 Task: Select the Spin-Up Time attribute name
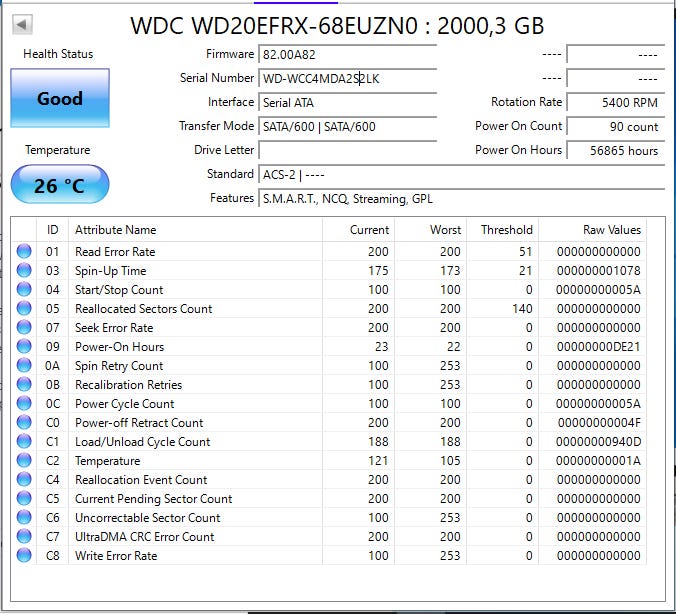(111, 271)
